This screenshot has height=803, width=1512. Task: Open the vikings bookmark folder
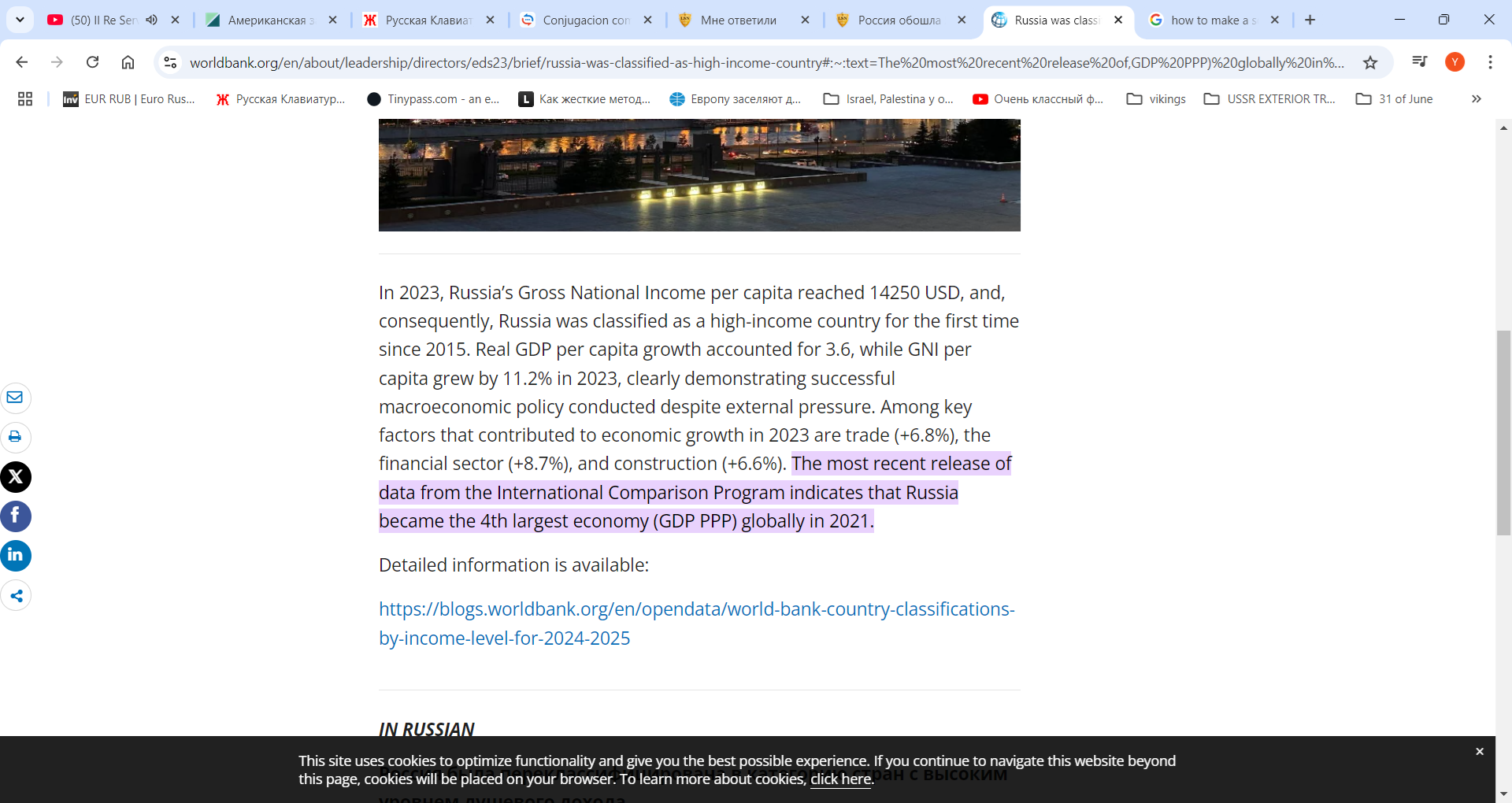pos(1156,99)
